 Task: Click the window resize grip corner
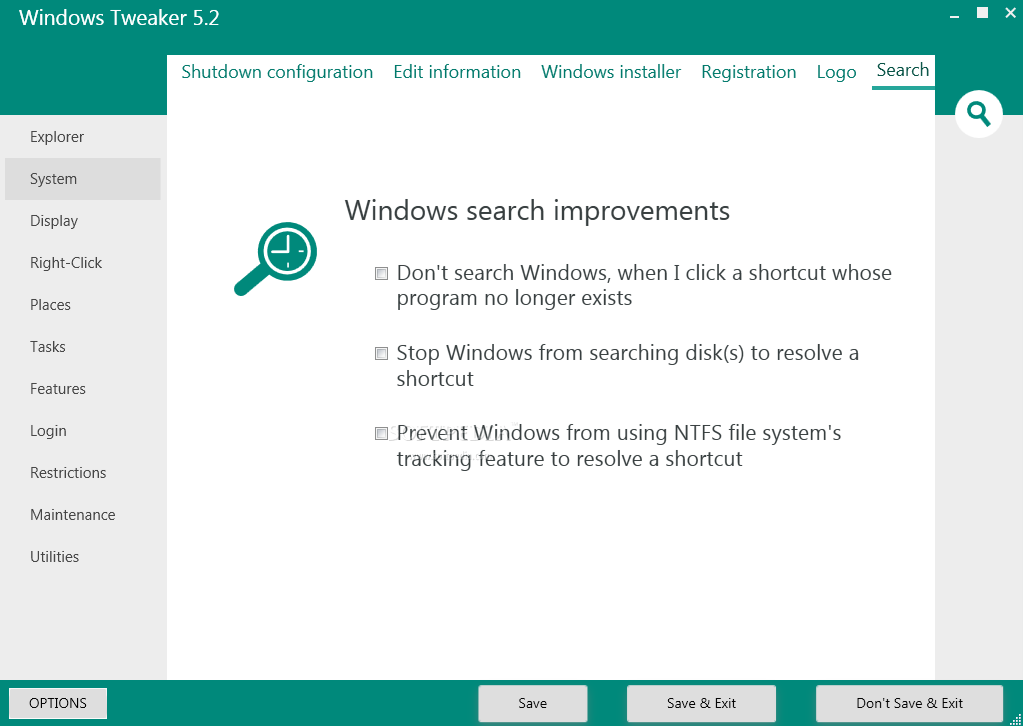click(1016, 719)
